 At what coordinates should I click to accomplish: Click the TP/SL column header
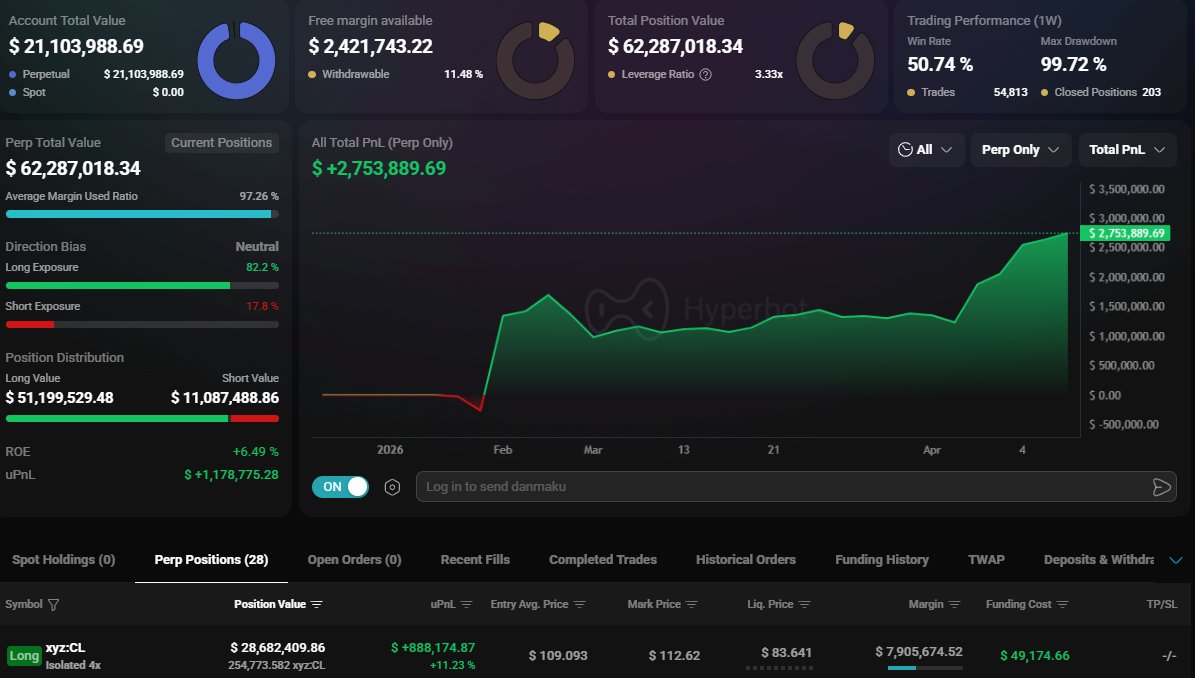coord(1161,604)
